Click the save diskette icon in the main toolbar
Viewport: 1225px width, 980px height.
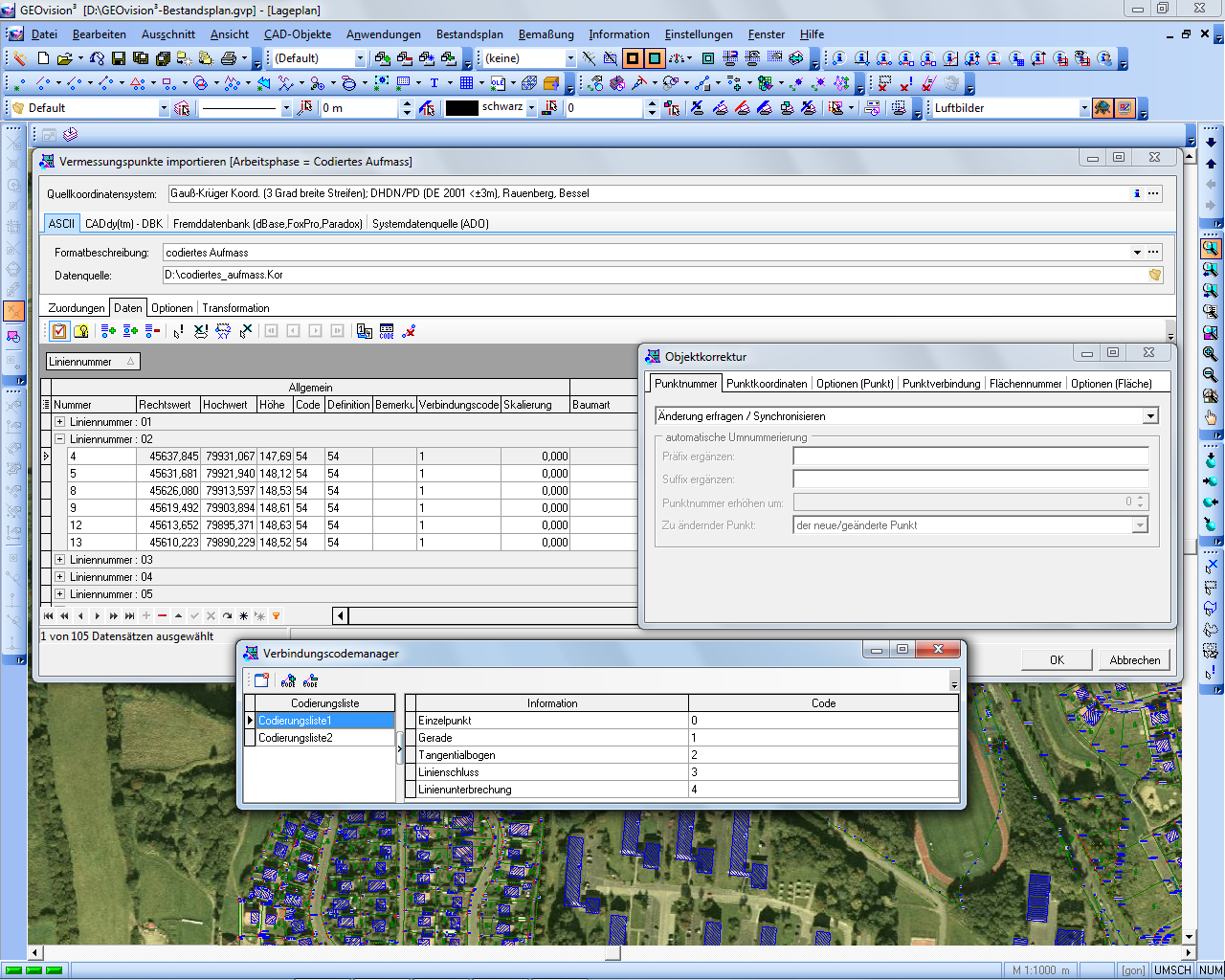tap(118, 58)
